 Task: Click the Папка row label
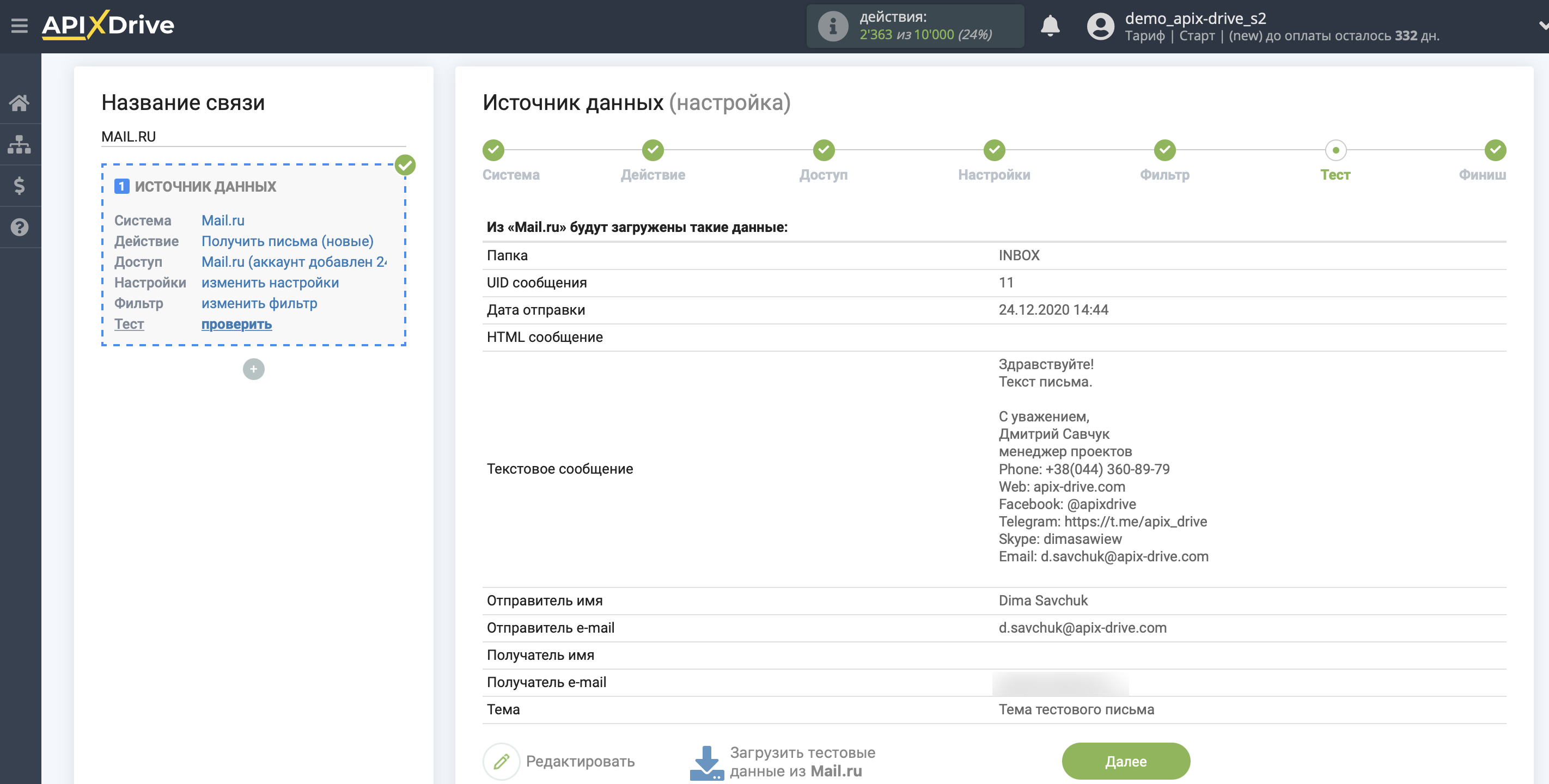click(508, 255)
